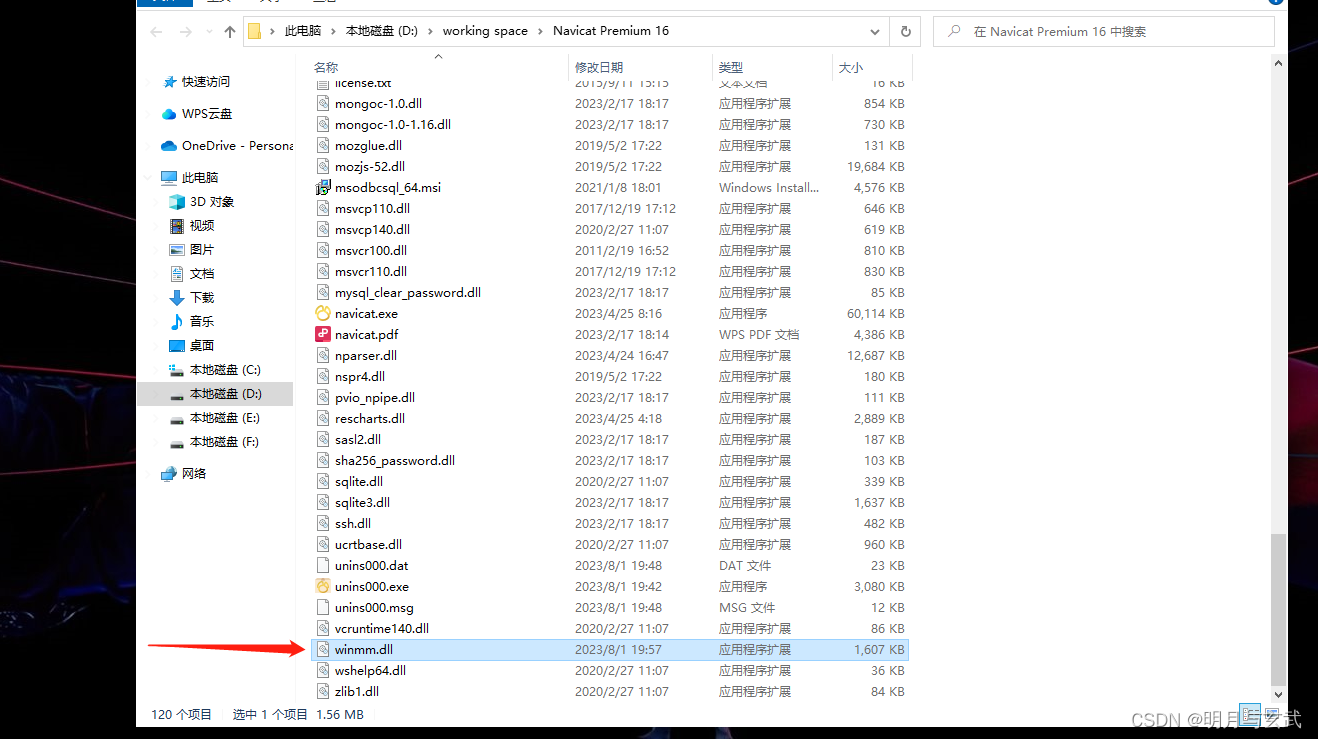Click the zlib1.dll file icon
This screenshot has height=739, width=1318.
[323, 692]
